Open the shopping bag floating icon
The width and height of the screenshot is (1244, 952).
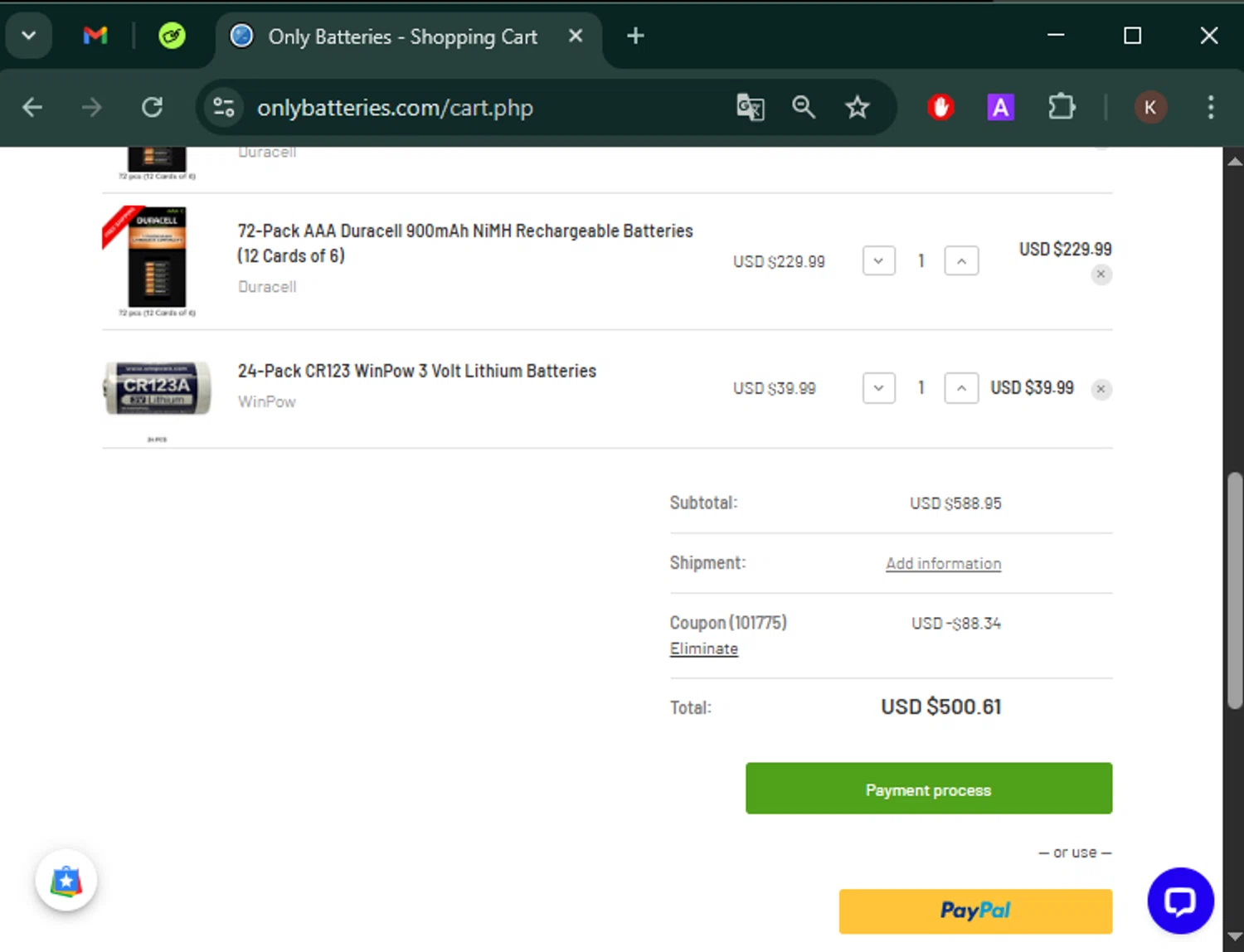click(66, 881)
